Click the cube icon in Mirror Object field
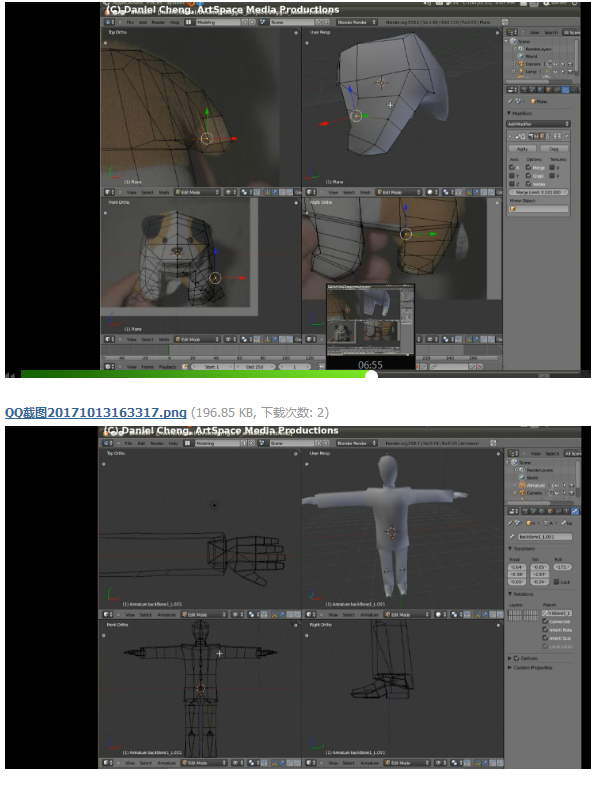Image resolution: width=591 pixels, height=792 pixels. tap(513, 209)
